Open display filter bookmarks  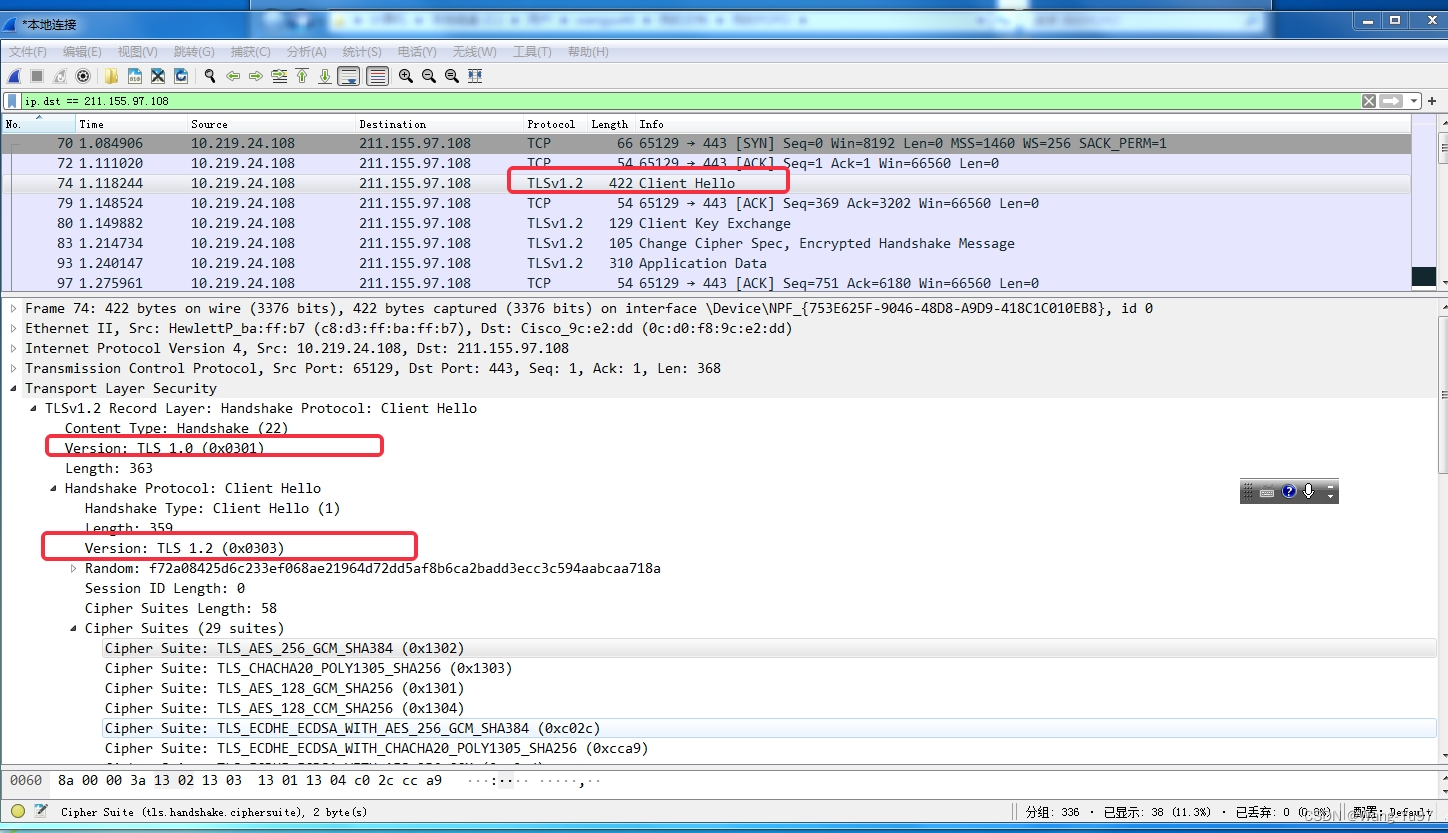[12, 101]
